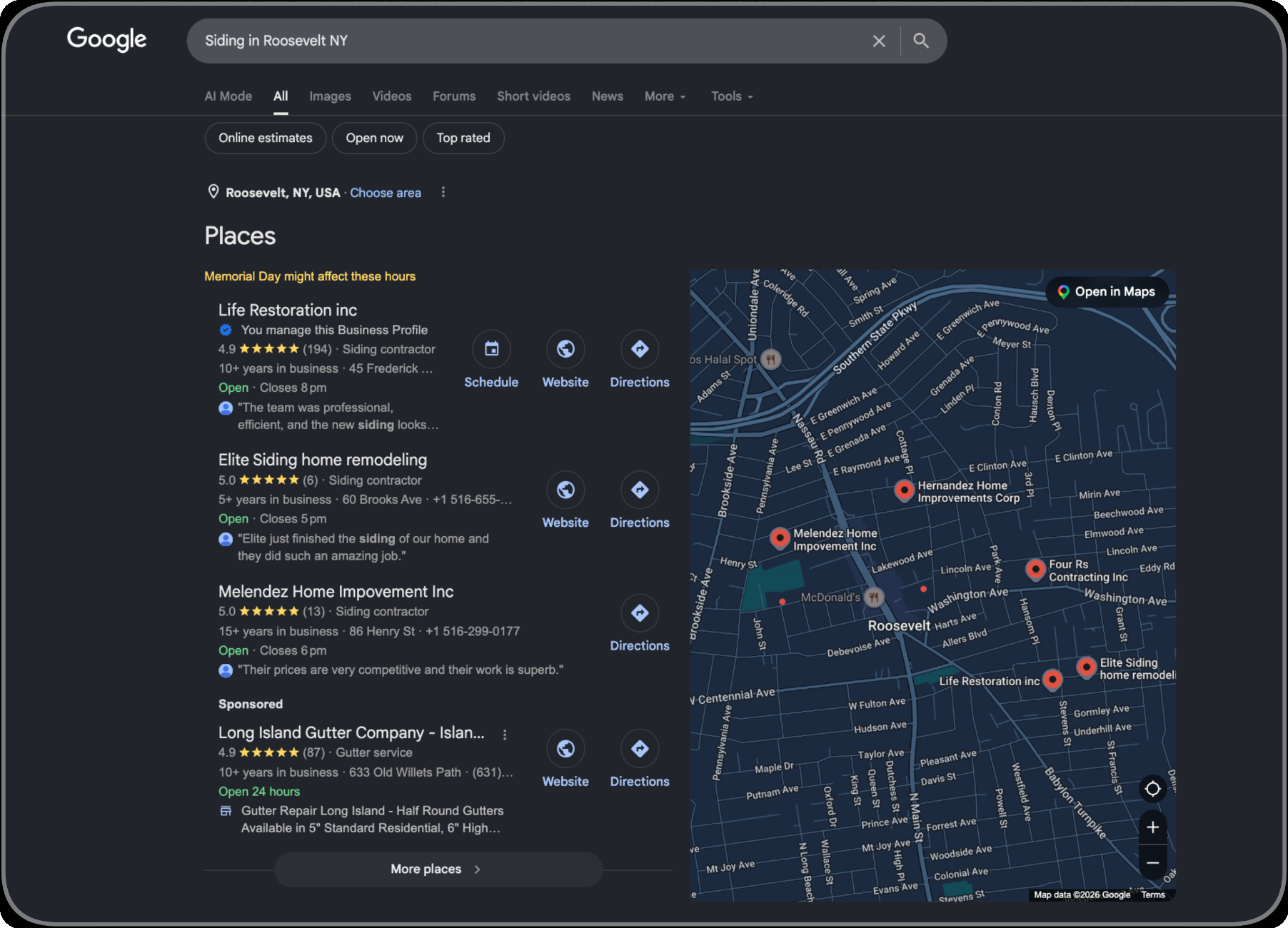This screenshot has width=1288, height=928.
Task: Click 'Memorial Day might affect these hours' notice
Action: 310,276
